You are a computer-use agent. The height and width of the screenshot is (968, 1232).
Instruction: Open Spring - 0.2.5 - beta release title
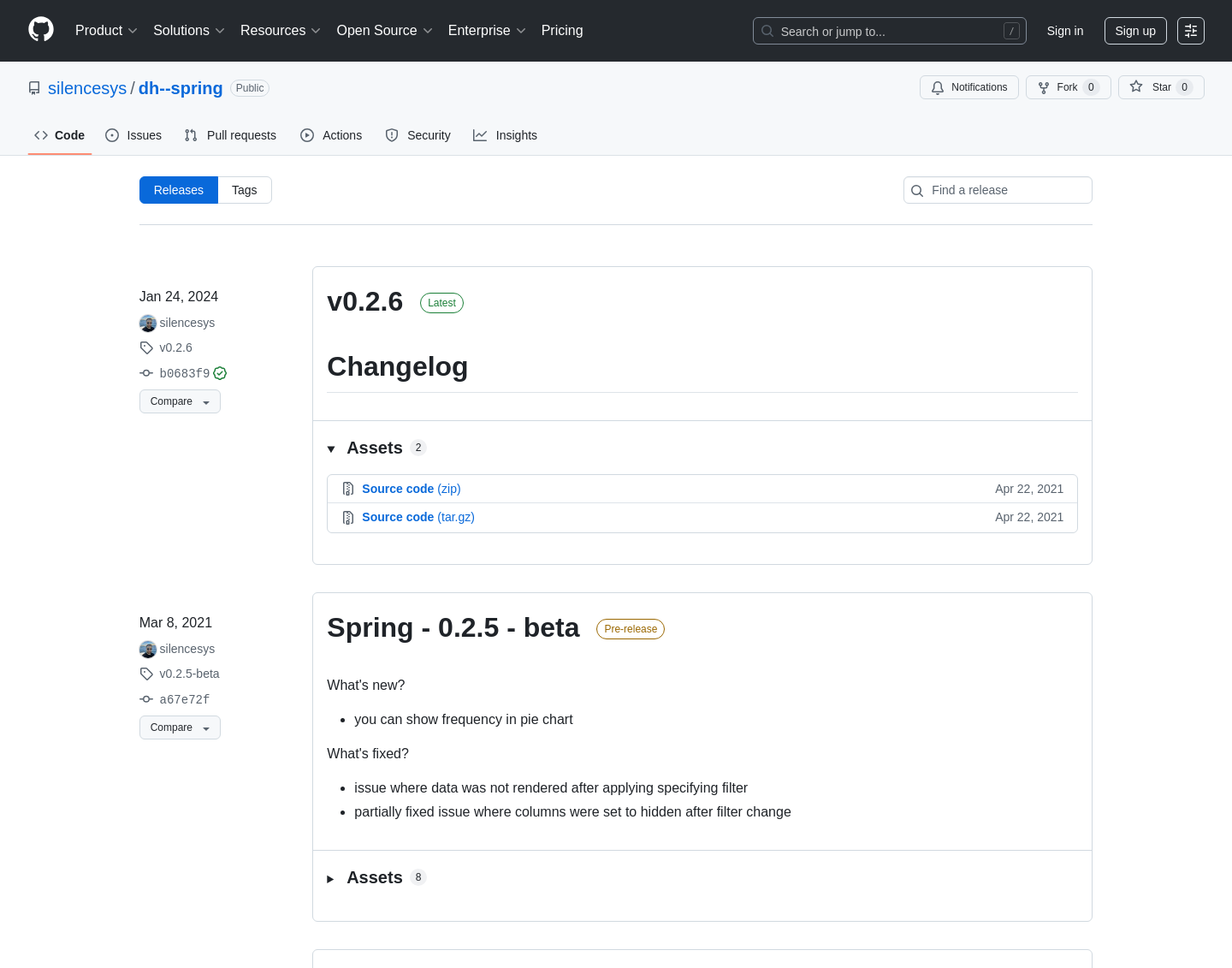point(453,627)
